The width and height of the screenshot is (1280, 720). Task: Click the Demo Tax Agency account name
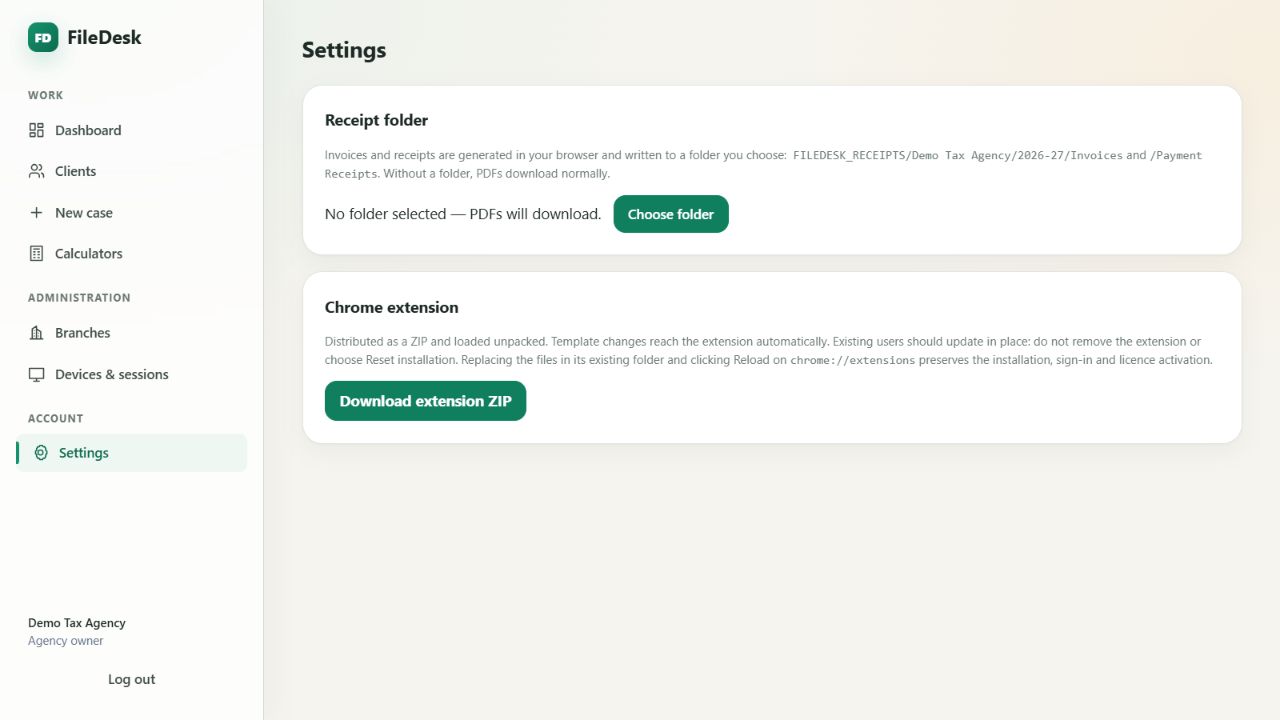pyautogui.click(x=77, y=623)
